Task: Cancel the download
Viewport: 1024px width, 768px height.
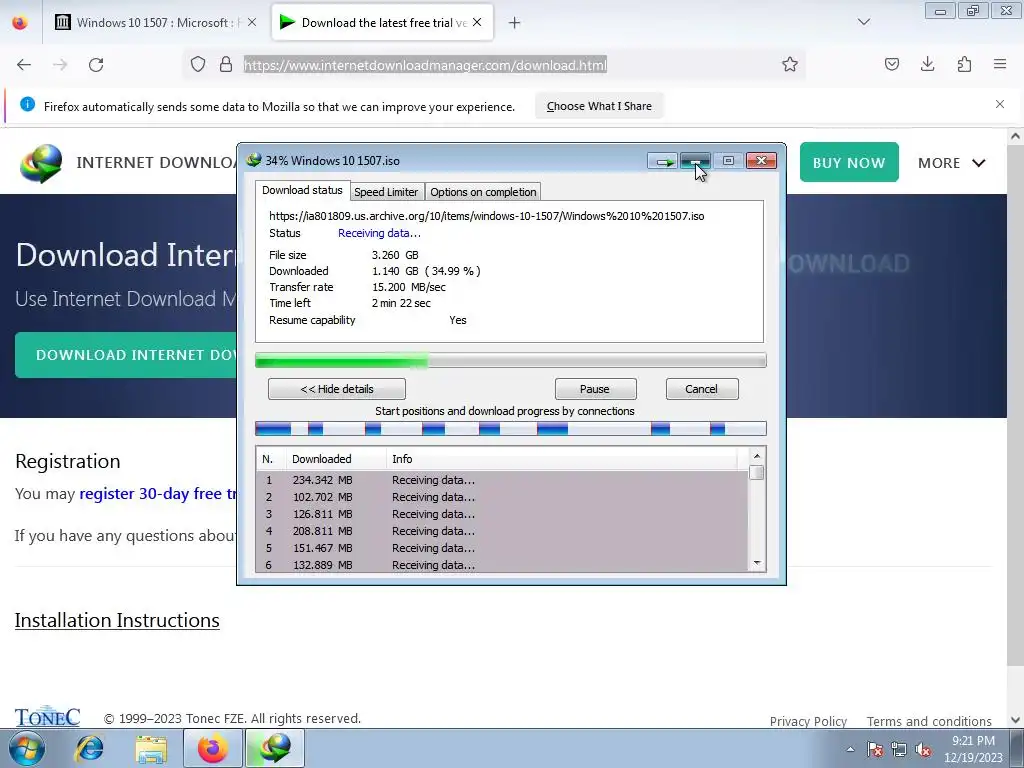Action: [702, 389]
